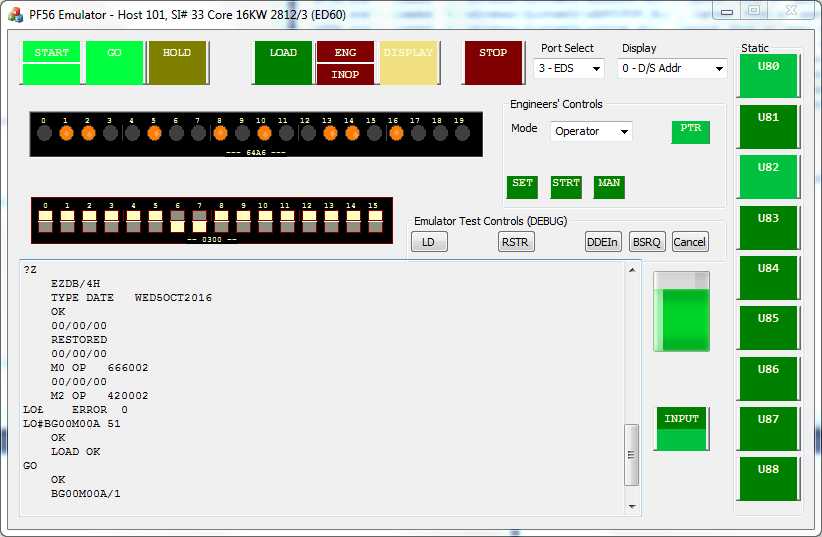Toggle static key U88
This screenshot has width=822, height=537.
(768, 478)
